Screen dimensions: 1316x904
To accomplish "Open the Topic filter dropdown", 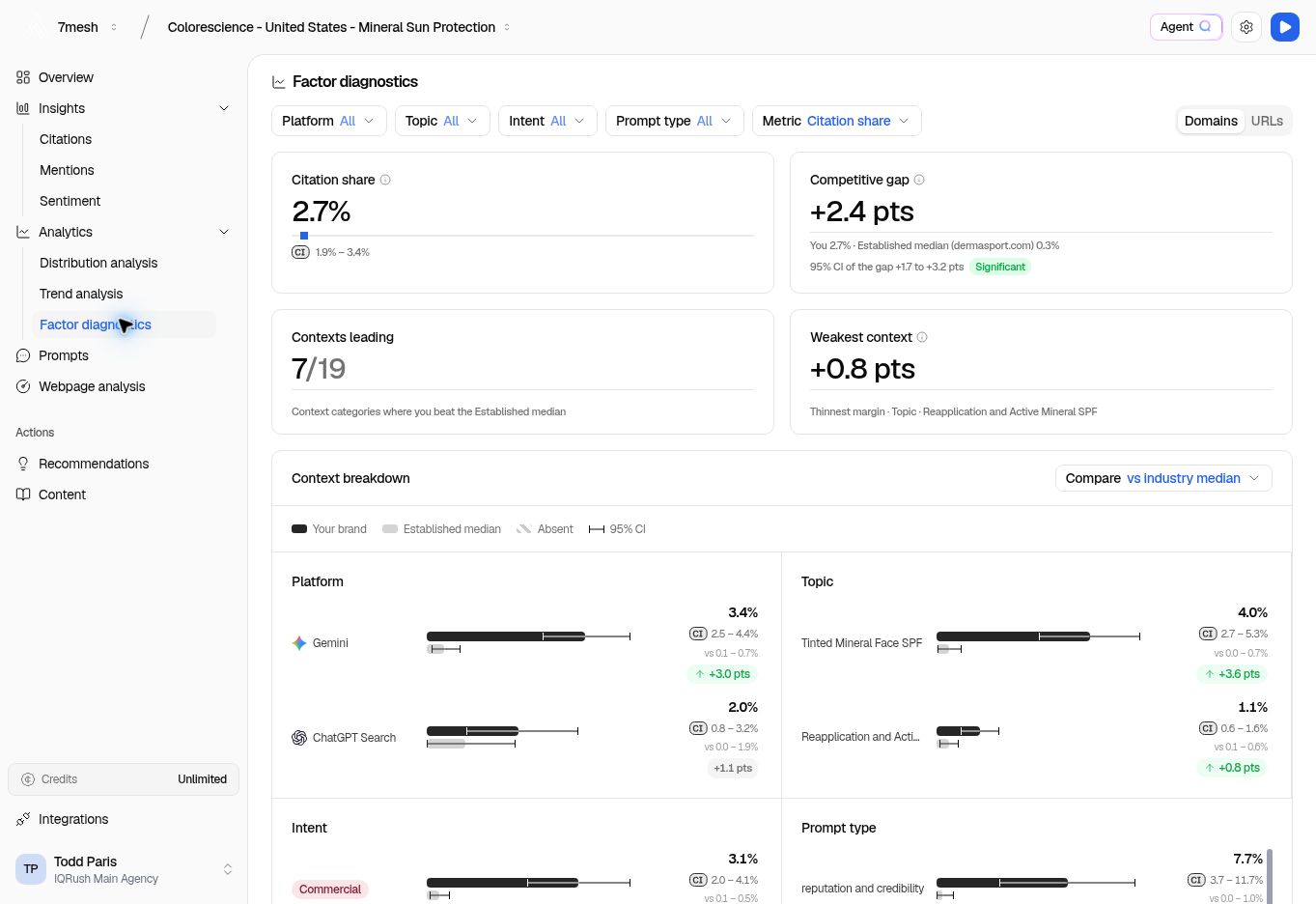I will (x=442, y=121).
